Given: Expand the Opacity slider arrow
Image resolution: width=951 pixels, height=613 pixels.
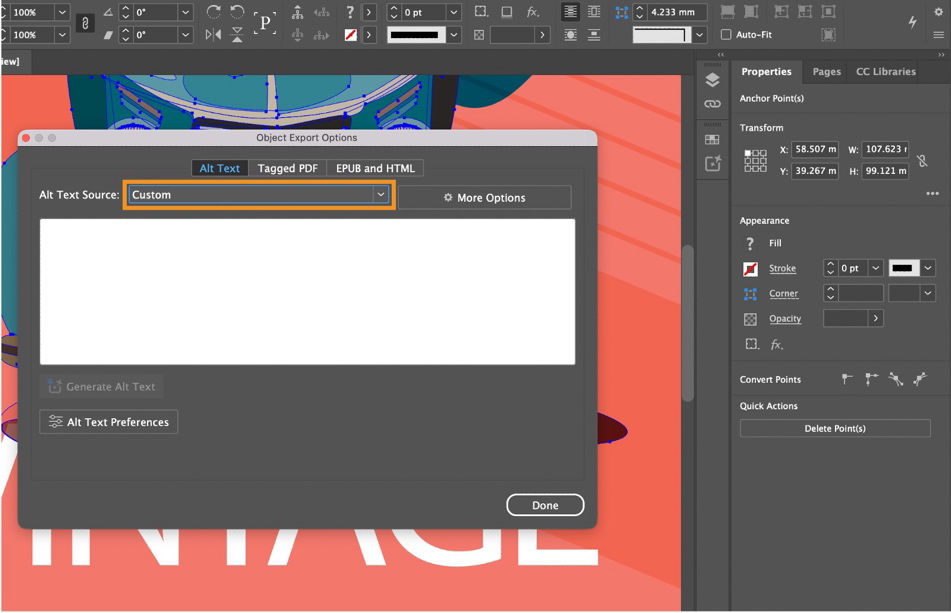Looking at the screenshot, I should pos(875,318).
